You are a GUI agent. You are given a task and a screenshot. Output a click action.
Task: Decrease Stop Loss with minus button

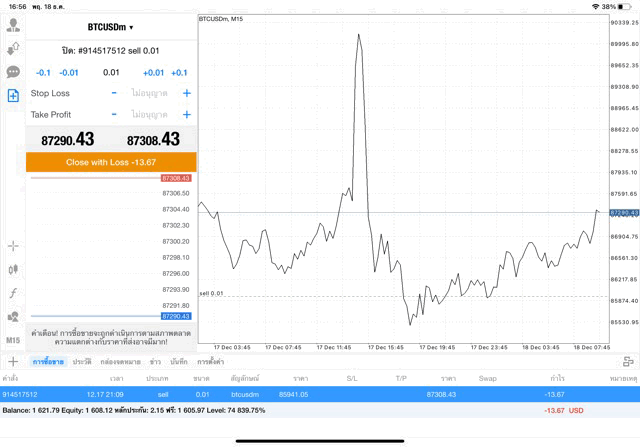(114, 93)
